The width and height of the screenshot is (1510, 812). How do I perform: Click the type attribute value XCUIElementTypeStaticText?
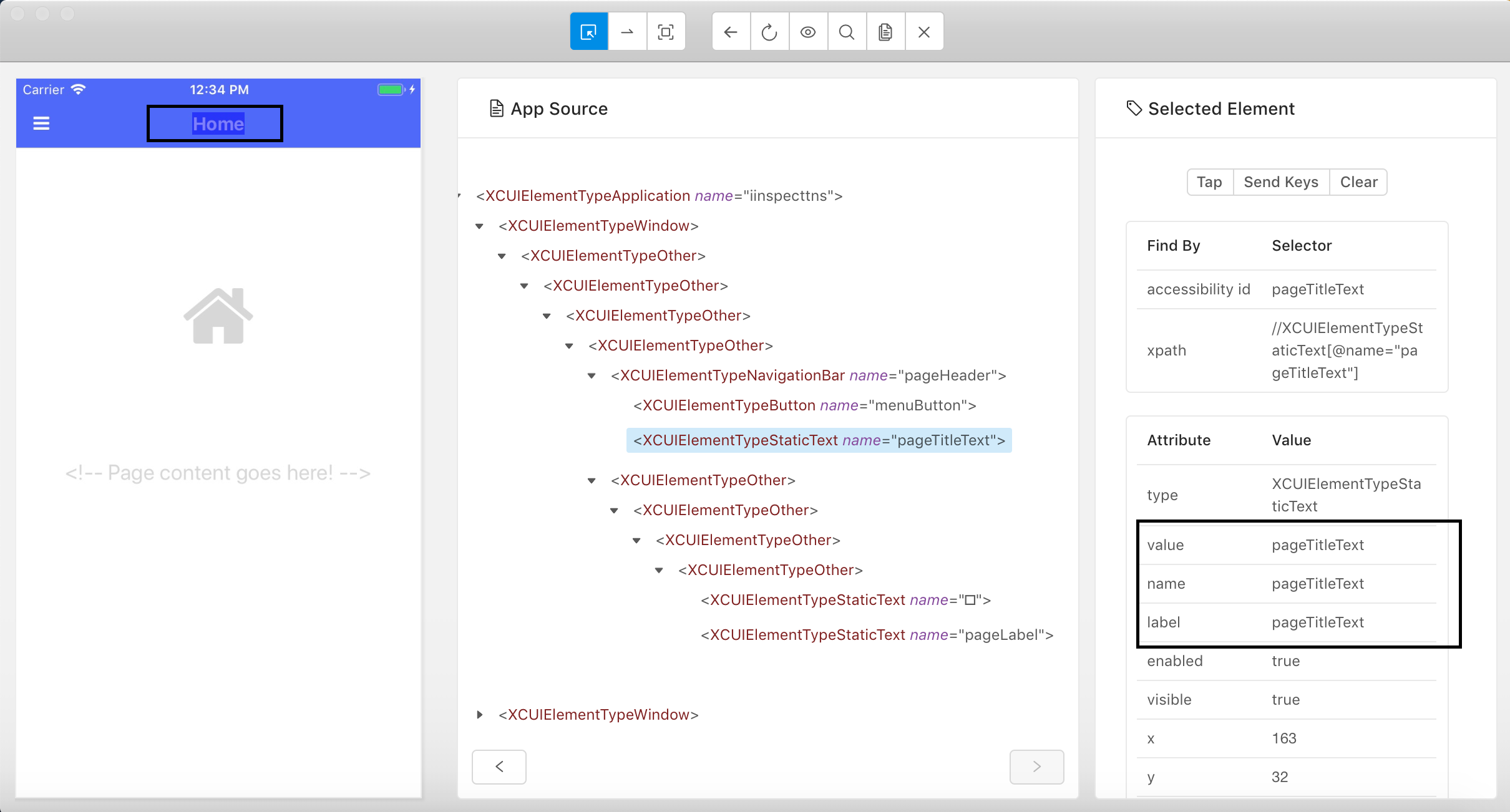(x=1347, y=495)
